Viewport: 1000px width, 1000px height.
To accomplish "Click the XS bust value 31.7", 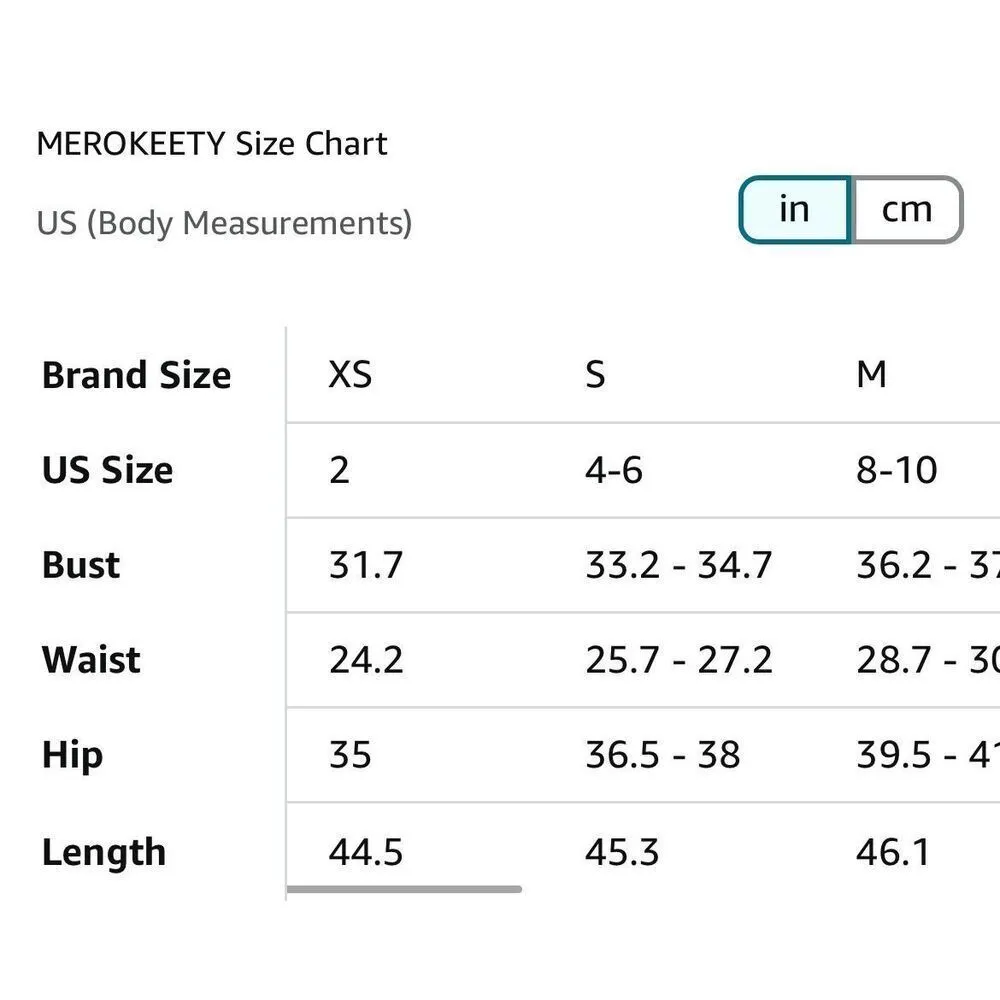I will (366, 565).
